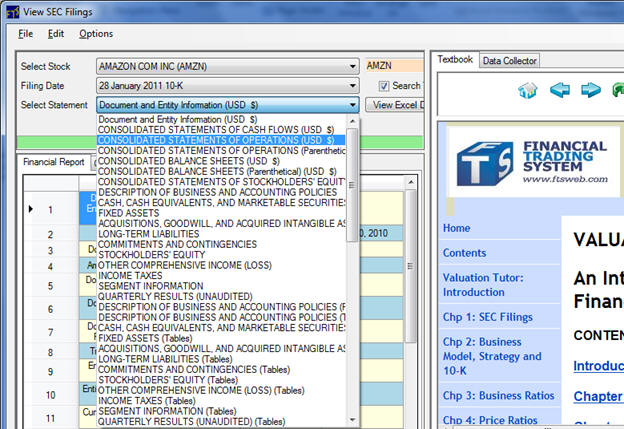Click the Financial Report grid scrollbar thumb
The height and width of the screenshot is (429, 624).
[x=411, y=266]
